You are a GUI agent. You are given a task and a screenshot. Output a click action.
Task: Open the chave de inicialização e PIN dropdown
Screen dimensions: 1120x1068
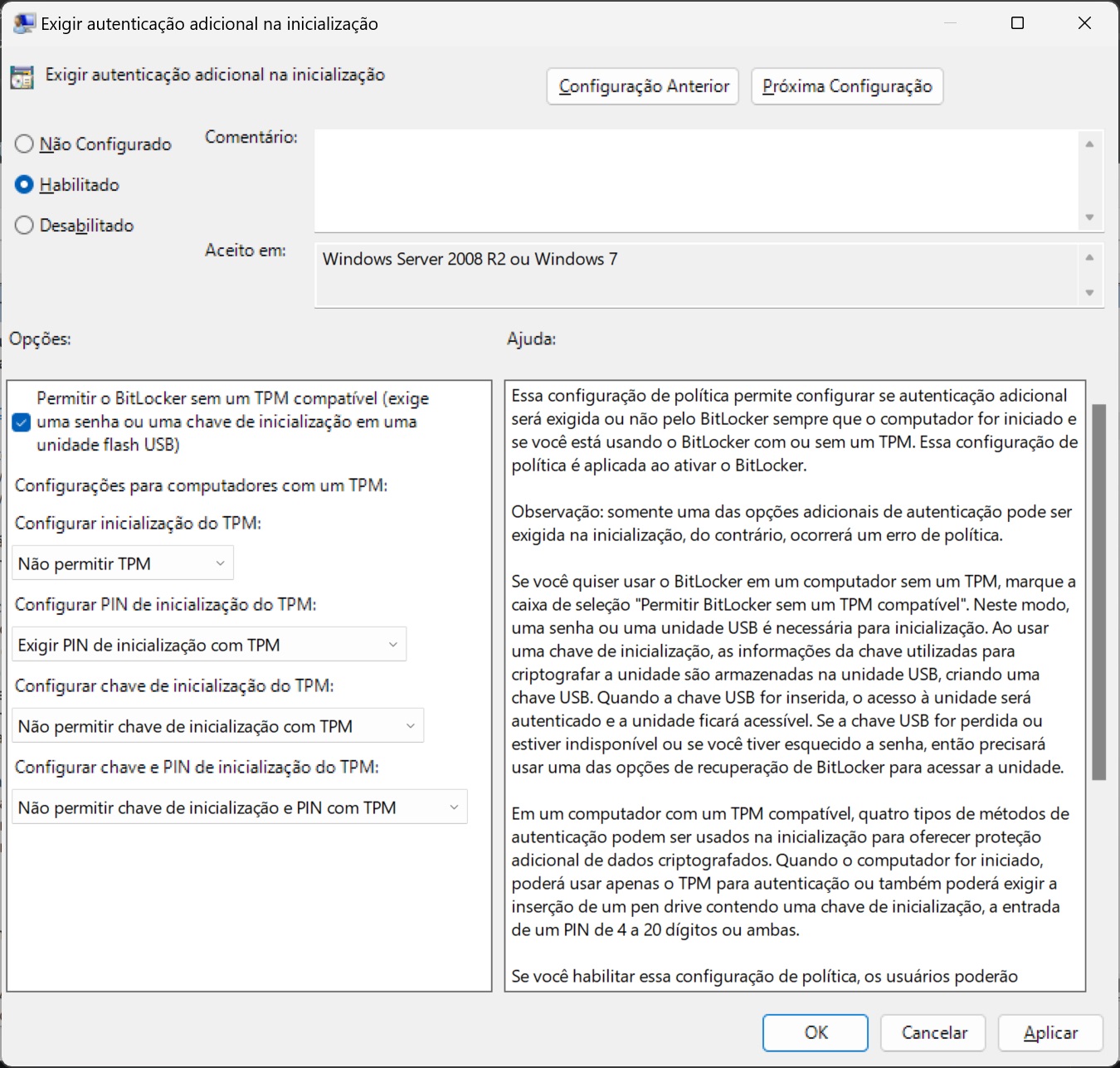pos(240,807)
